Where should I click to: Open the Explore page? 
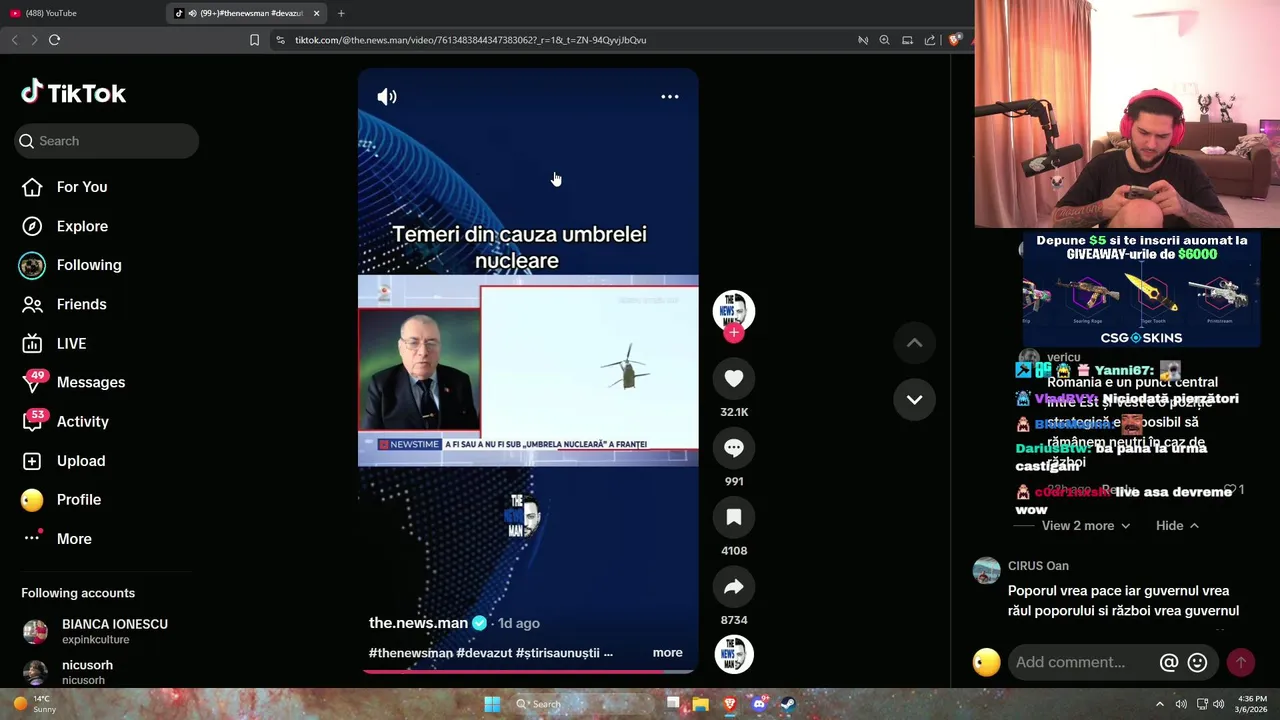[64, 226]
